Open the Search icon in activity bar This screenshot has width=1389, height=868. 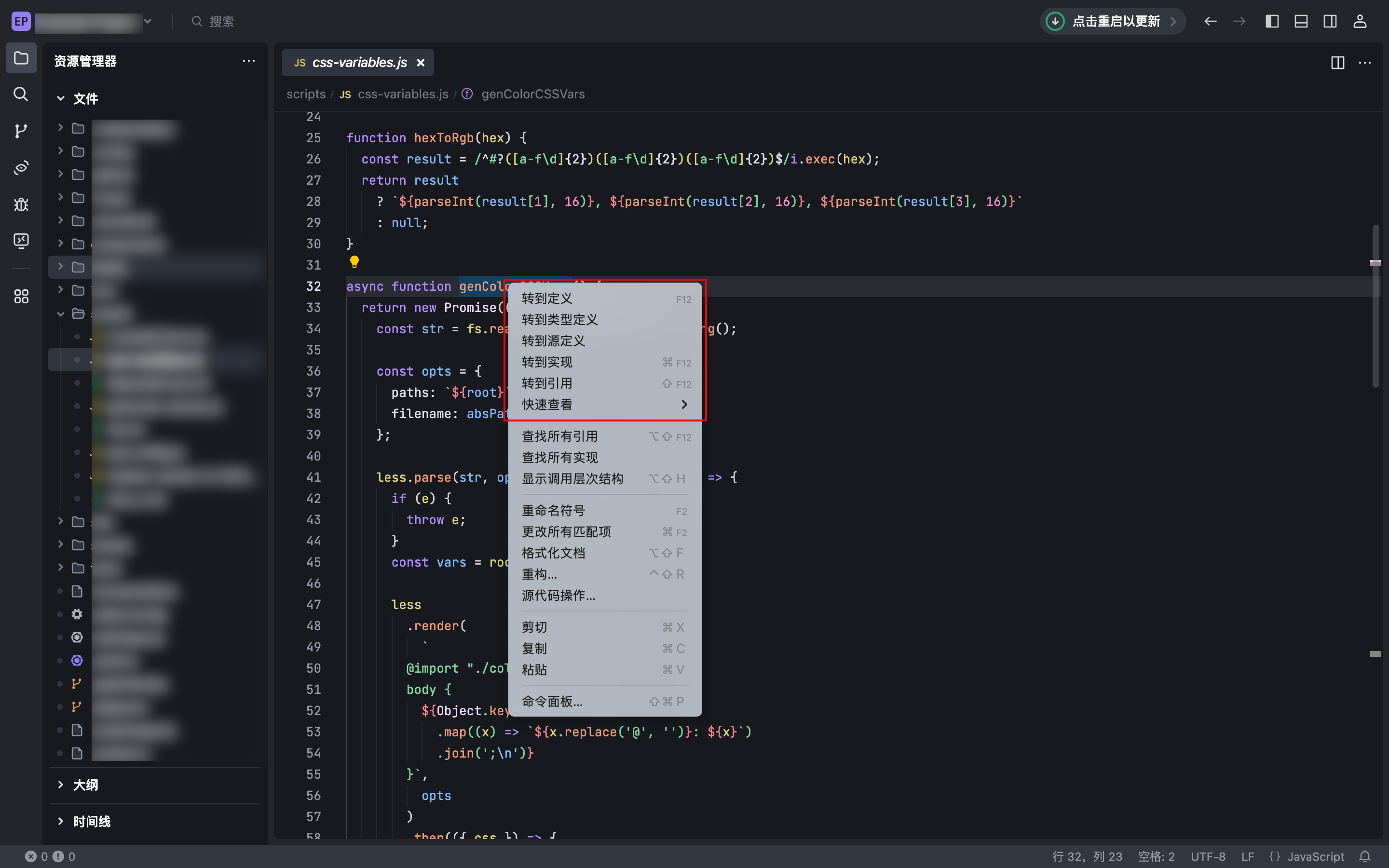[x=21, y=94]
